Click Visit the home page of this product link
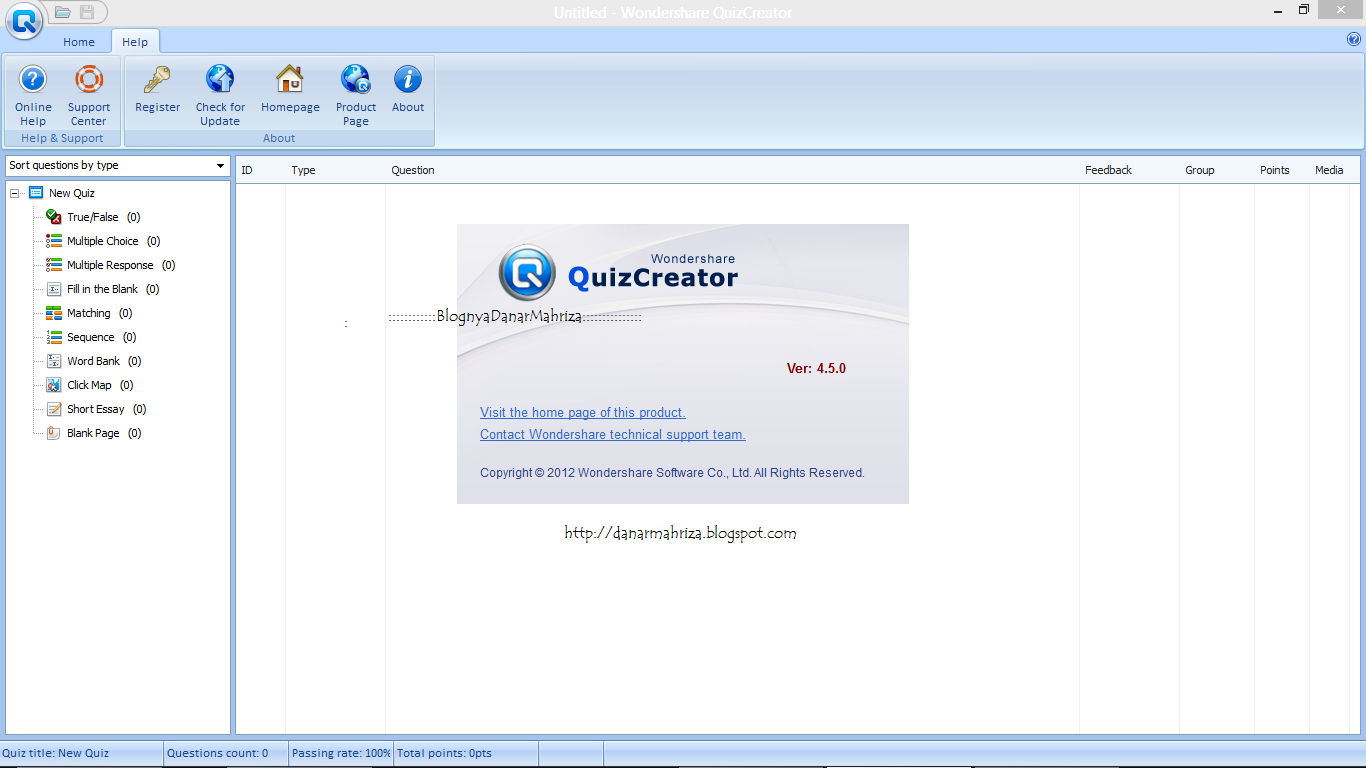The image size is (1366, 768). 583,412
